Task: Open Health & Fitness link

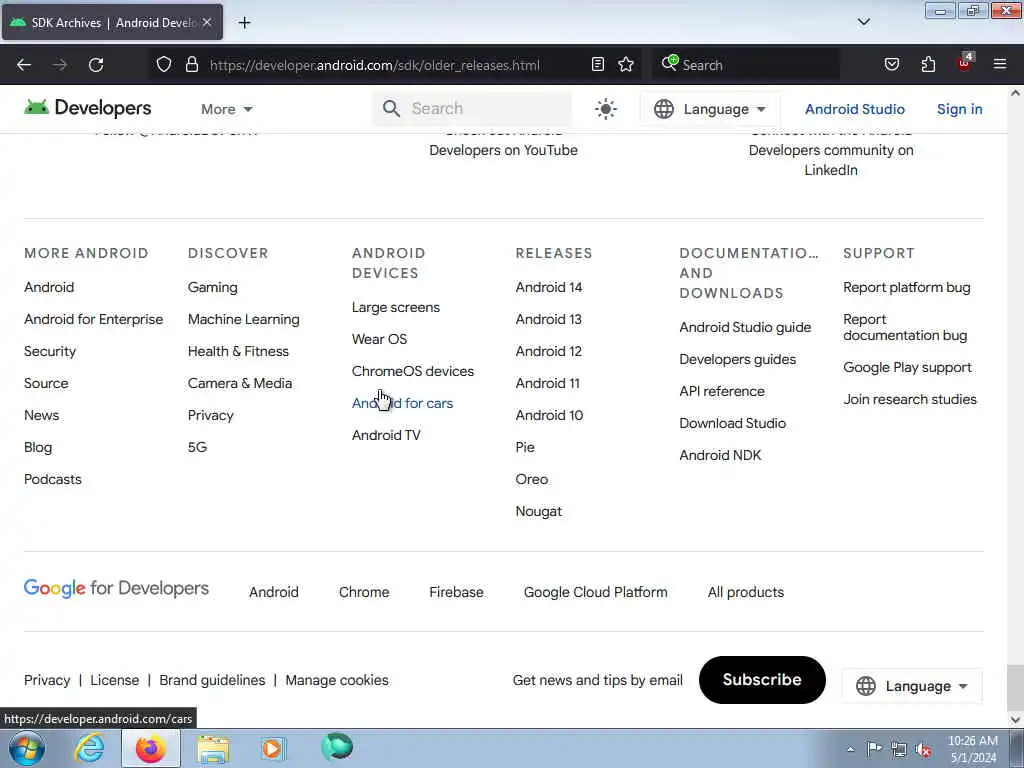Action: 238,351
